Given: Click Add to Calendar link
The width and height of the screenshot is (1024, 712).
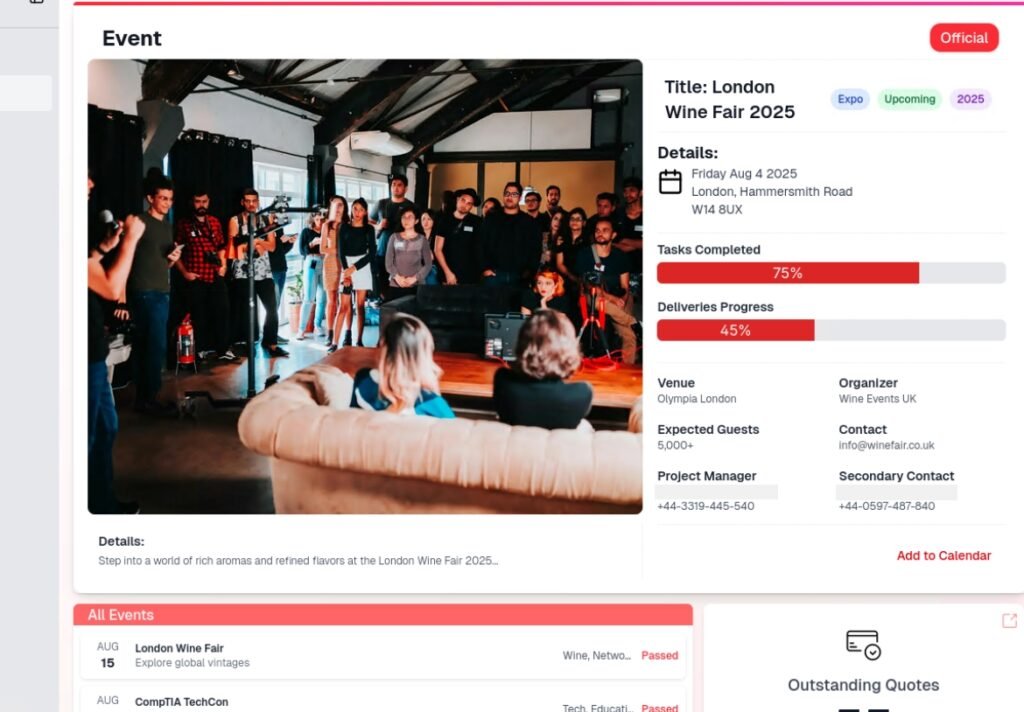Looking at the screenshot, I should point(943,556).
